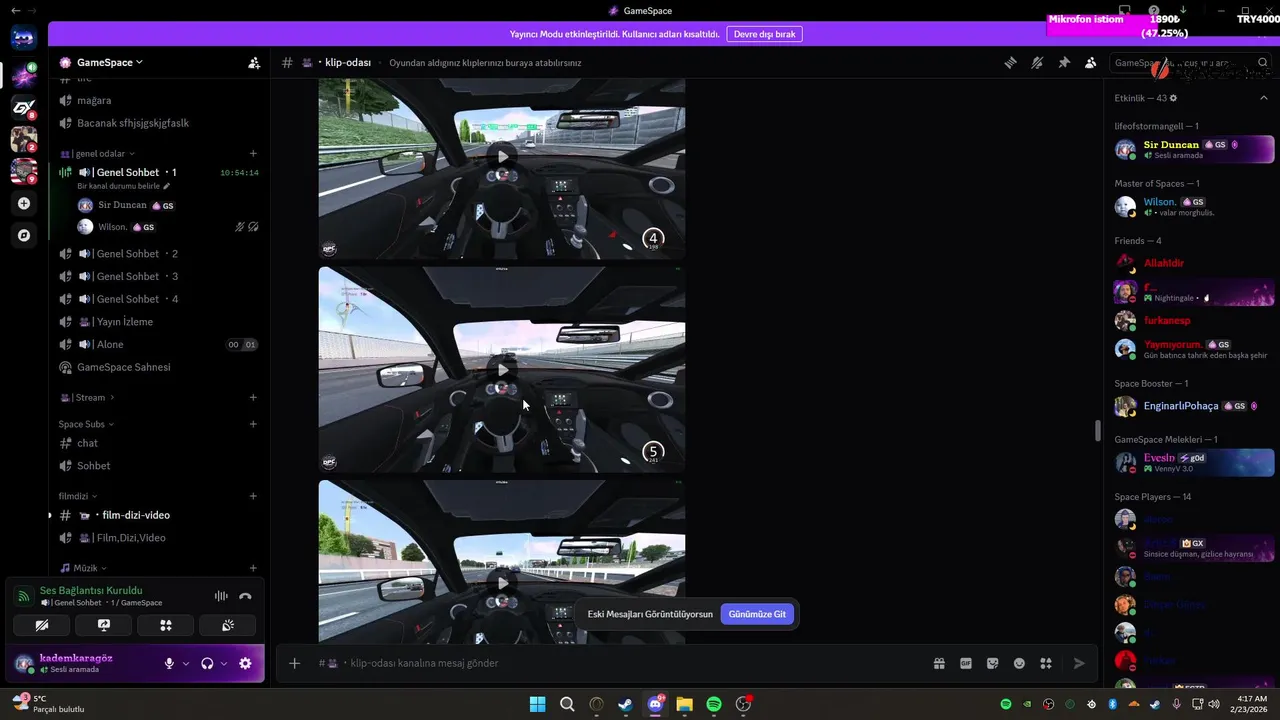This screenshot has height=720, width=1280.
Task: Open activities button in voice panel
Action: [166, 626]
